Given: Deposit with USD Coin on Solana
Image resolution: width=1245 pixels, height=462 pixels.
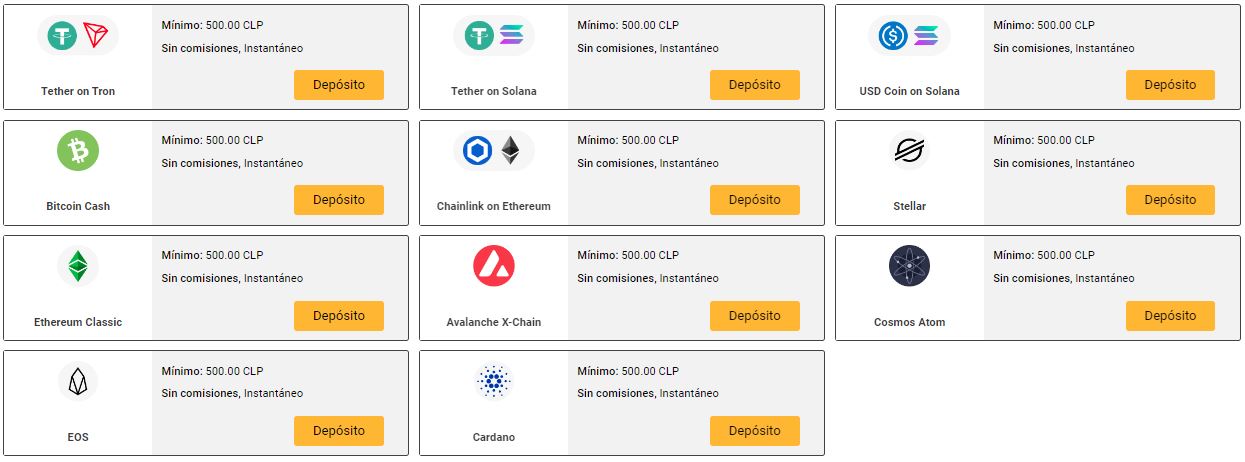Looking at the screenshot, I should tap(1170, 85).
